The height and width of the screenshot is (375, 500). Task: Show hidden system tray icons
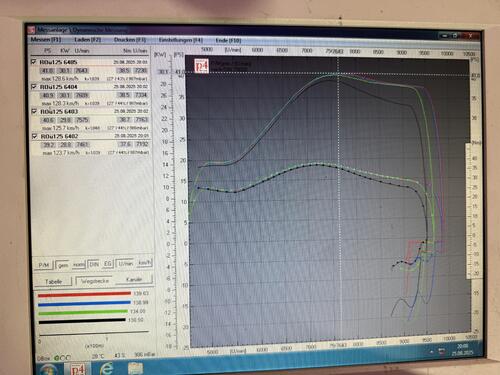(x=432, y=351)
